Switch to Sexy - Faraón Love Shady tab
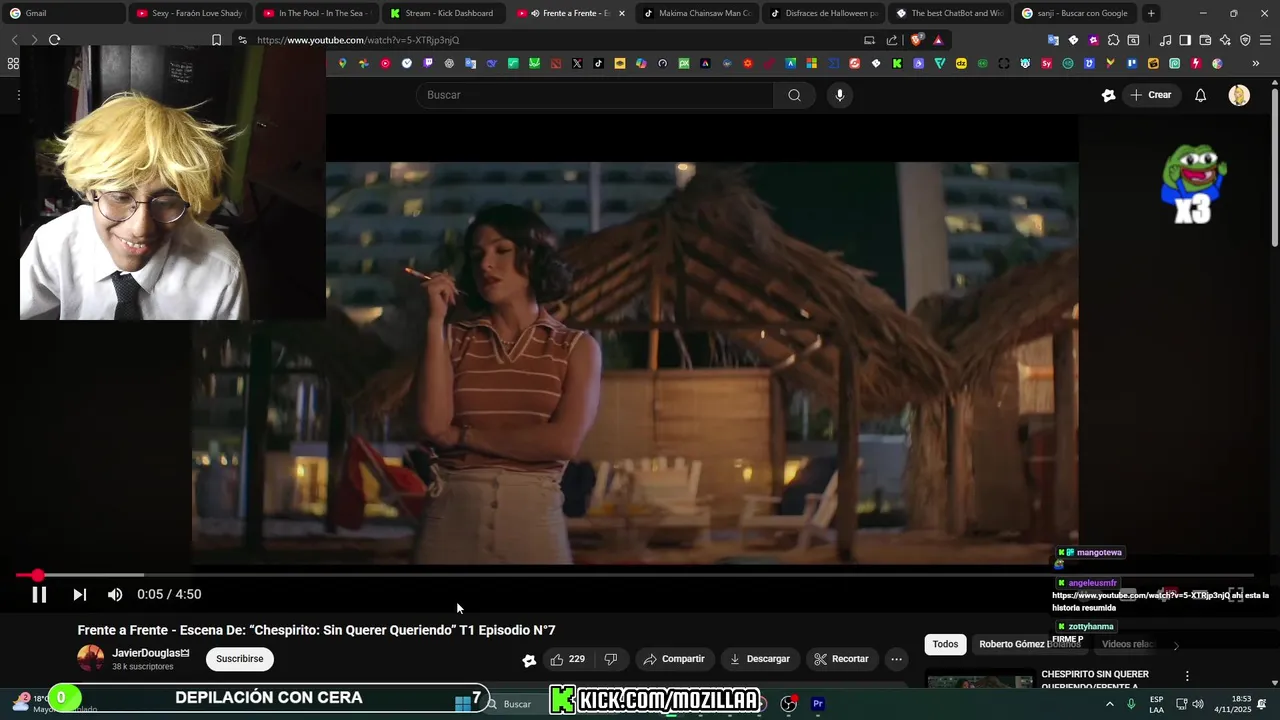This screenshot has width=1280, height=720. [190, 13]
